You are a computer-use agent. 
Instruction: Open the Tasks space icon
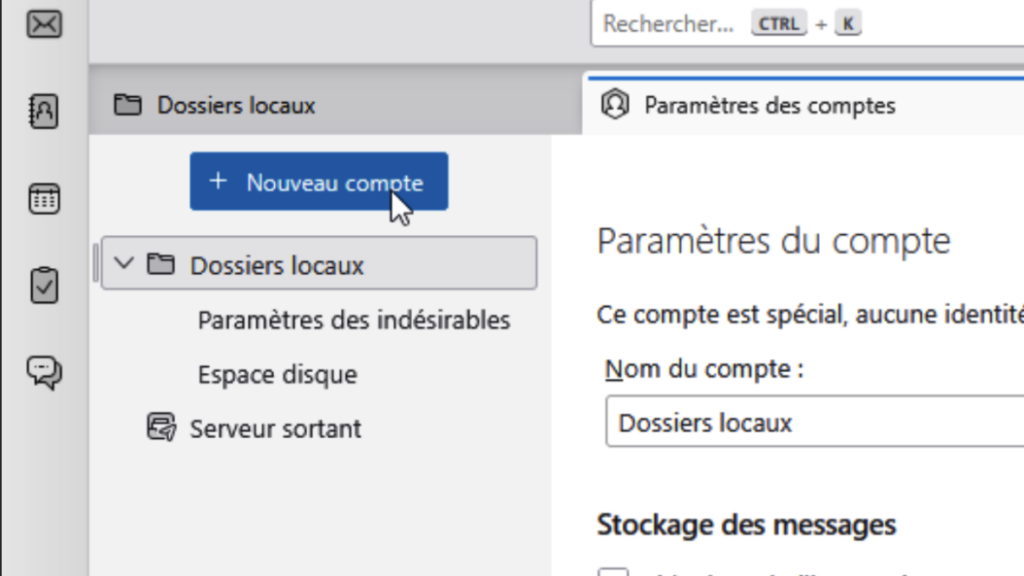click(44, 285)
